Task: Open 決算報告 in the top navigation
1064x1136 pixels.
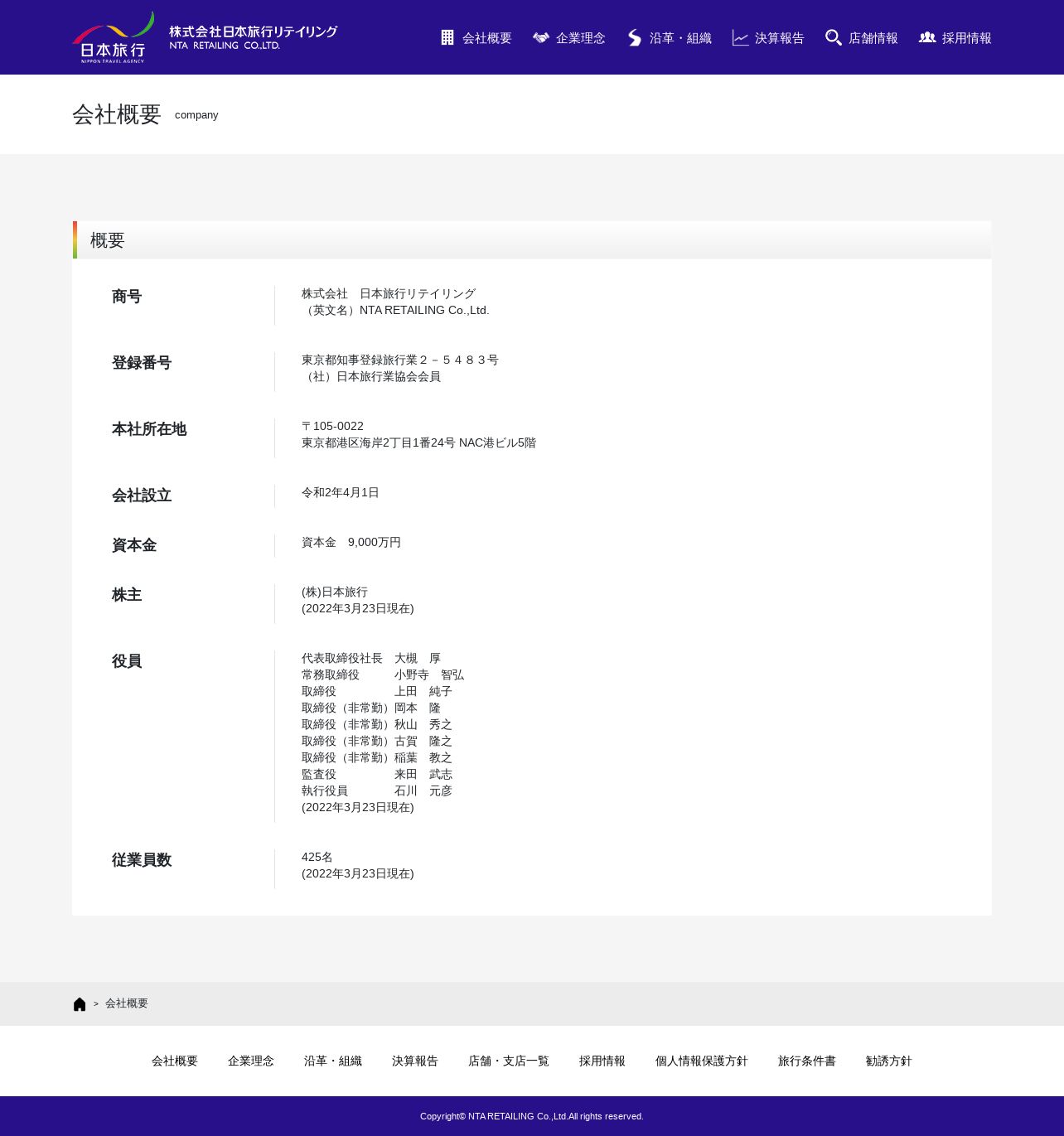Action: pos(780,38)
